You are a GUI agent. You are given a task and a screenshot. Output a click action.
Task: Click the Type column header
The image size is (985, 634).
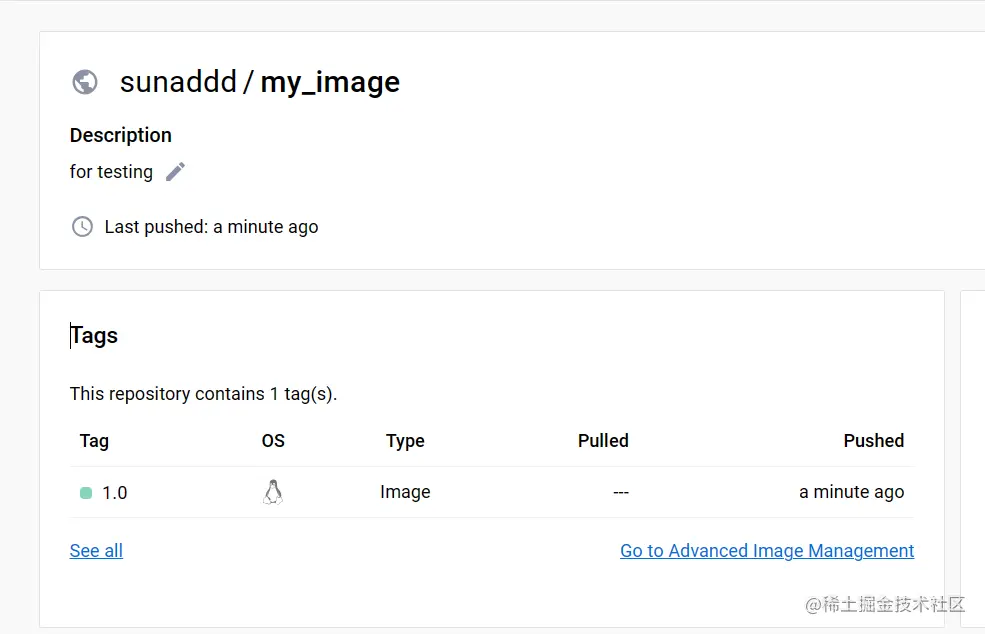tap(405, 441)
